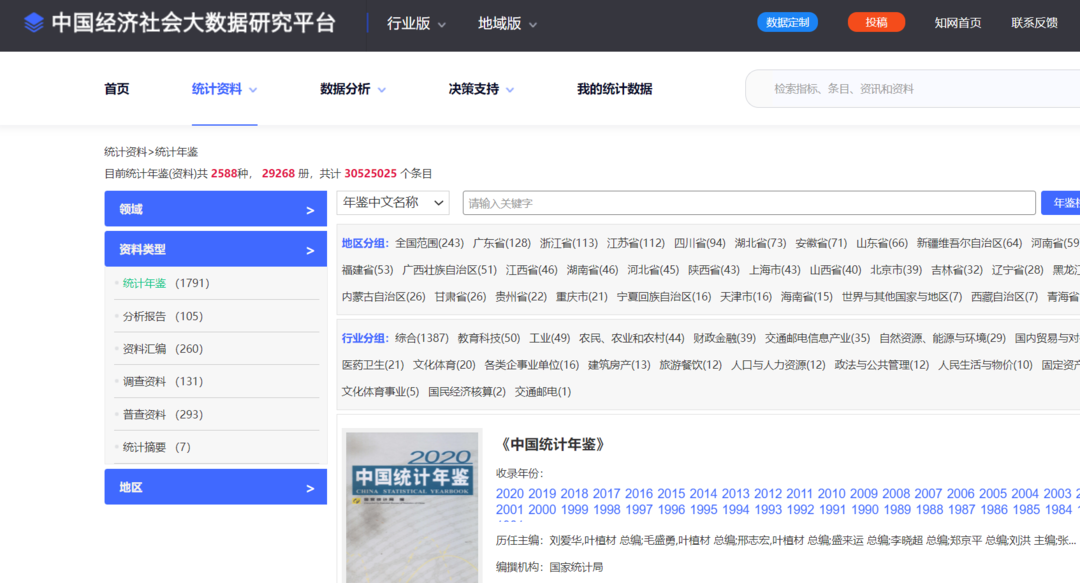The image size is (1080, 583).
Task: Click the yearbook keyword input field
Action: (x=749, y=203)
